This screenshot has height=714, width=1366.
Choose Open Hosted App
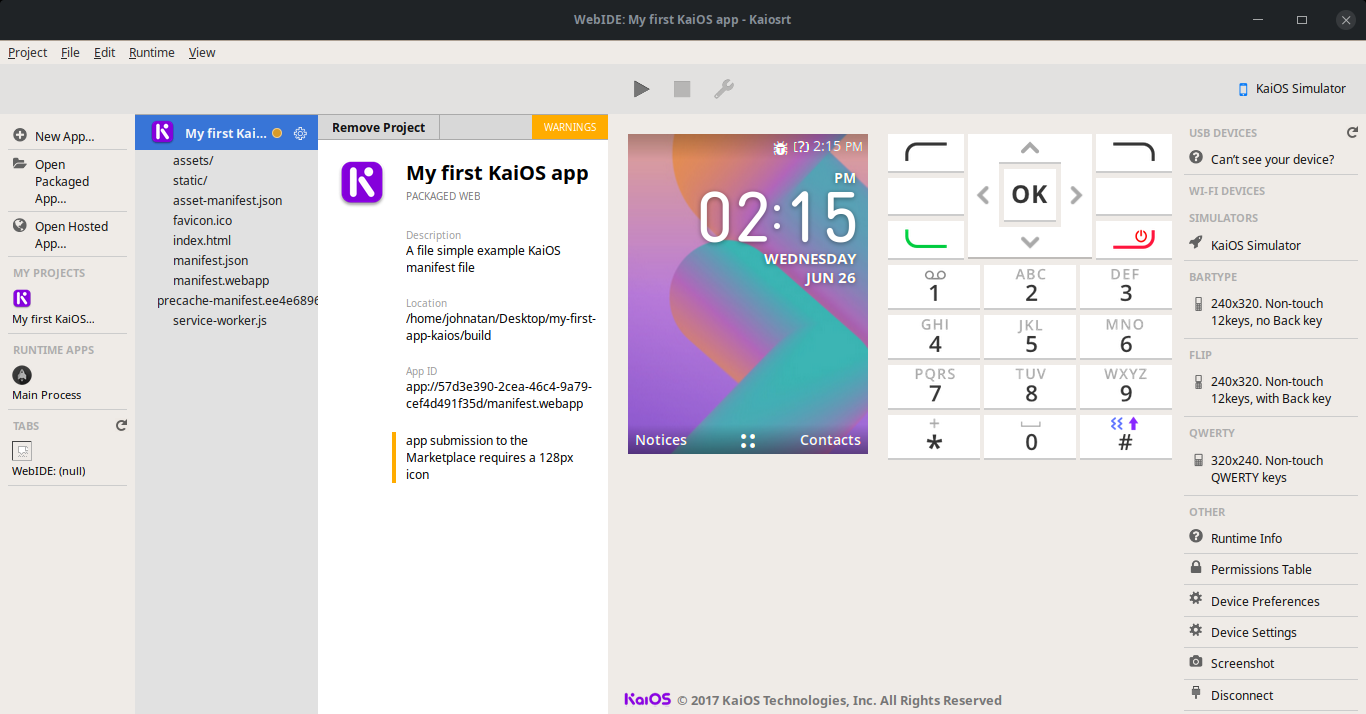(68, 235)
